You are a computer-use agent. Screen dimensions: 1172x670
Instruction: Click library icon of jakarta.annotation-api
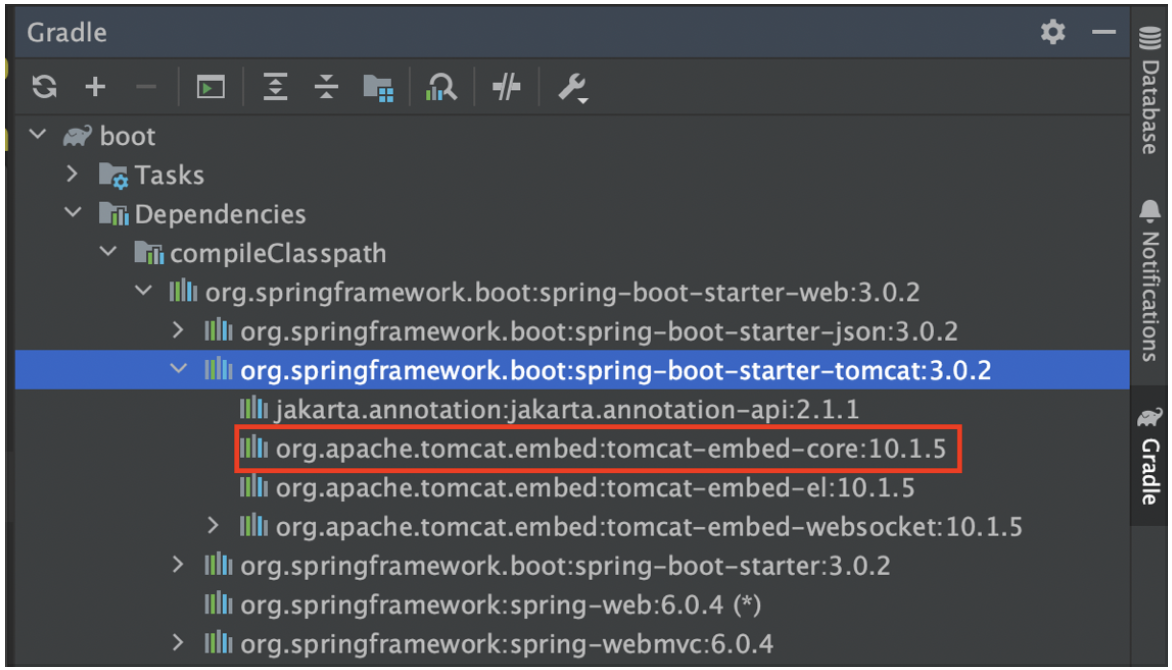point(253,408)
